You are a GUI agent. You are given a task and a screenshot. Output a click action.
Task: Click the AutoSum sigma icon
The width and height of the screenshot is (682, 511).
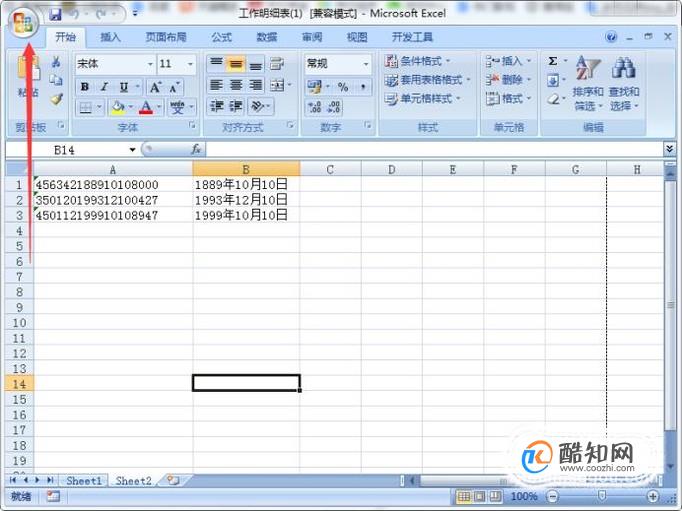tap(552, 61)
